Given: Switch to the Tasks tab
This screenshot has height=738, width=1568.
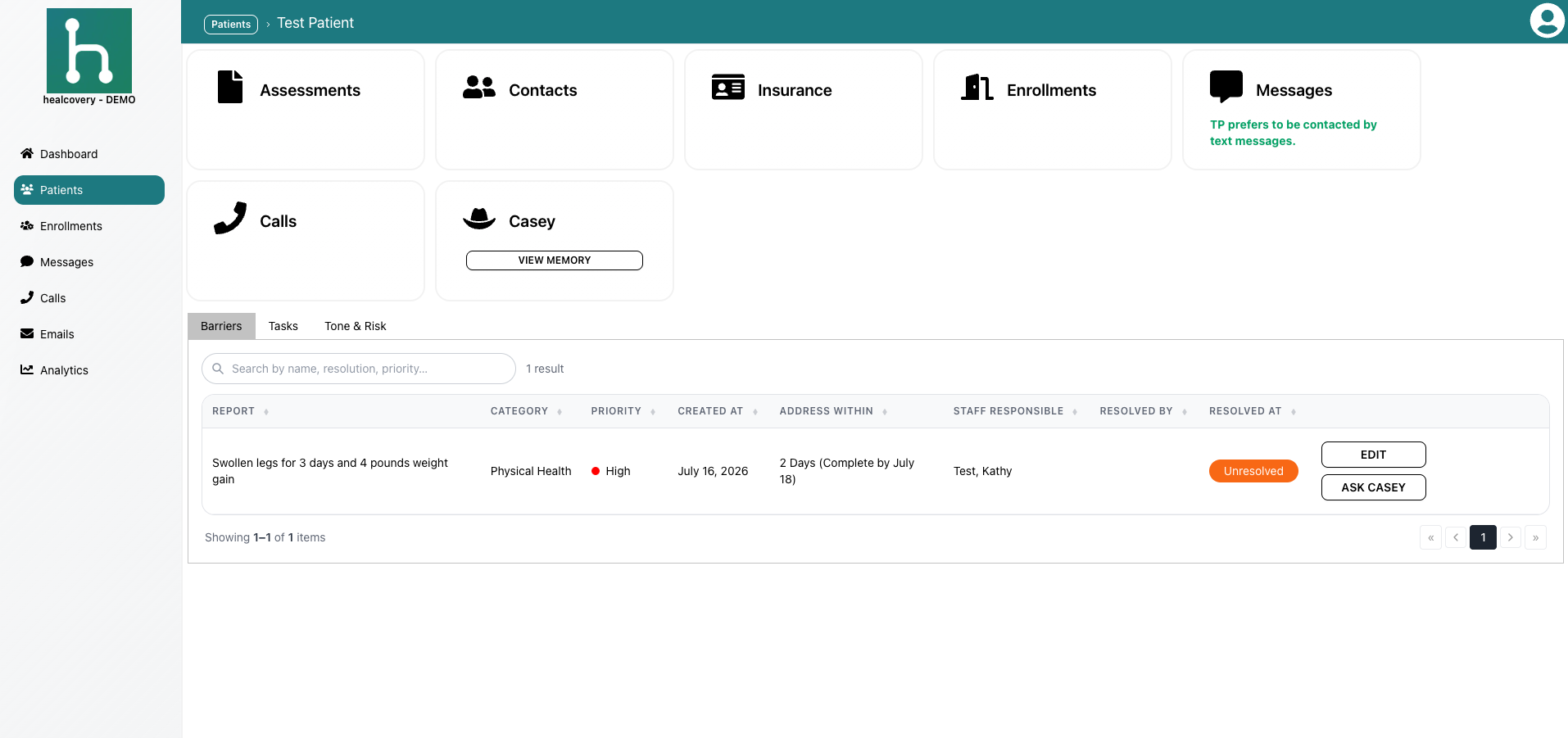Looking at the screenshot, I should tap(283, 326).
